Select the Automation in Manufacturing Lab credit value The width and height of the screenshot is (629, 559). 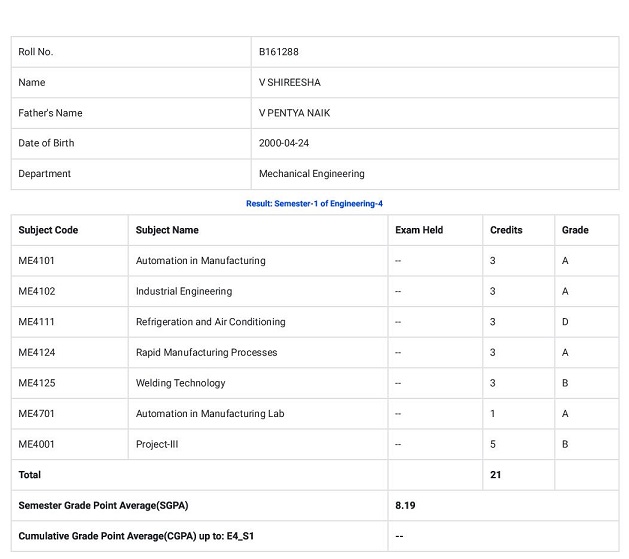(x=492, y=414)
